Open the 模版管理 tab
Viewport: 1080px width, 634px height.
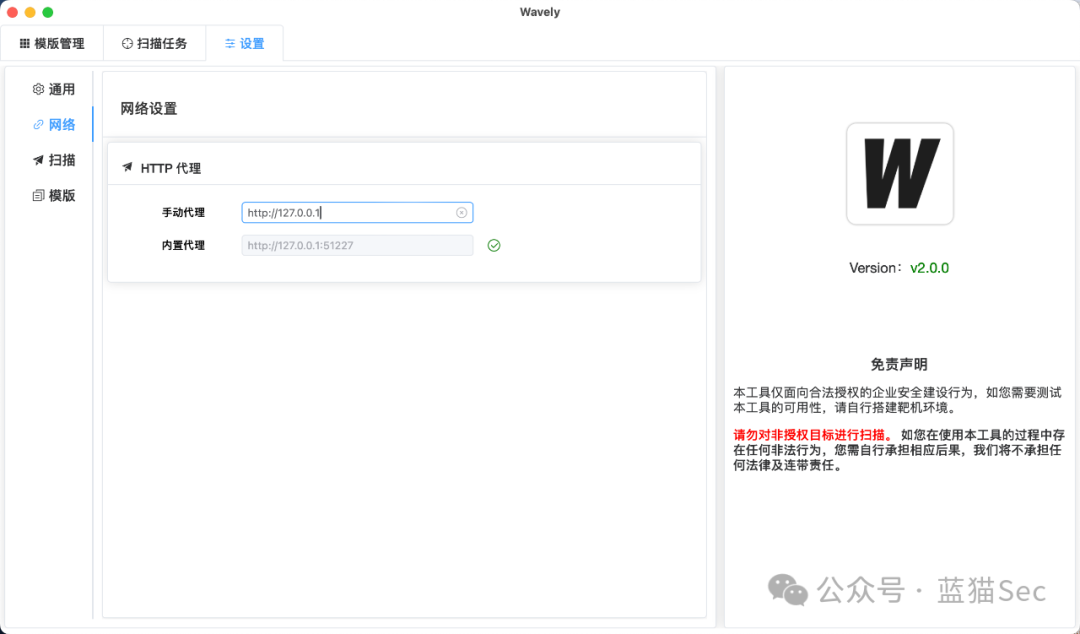(52, 43)
